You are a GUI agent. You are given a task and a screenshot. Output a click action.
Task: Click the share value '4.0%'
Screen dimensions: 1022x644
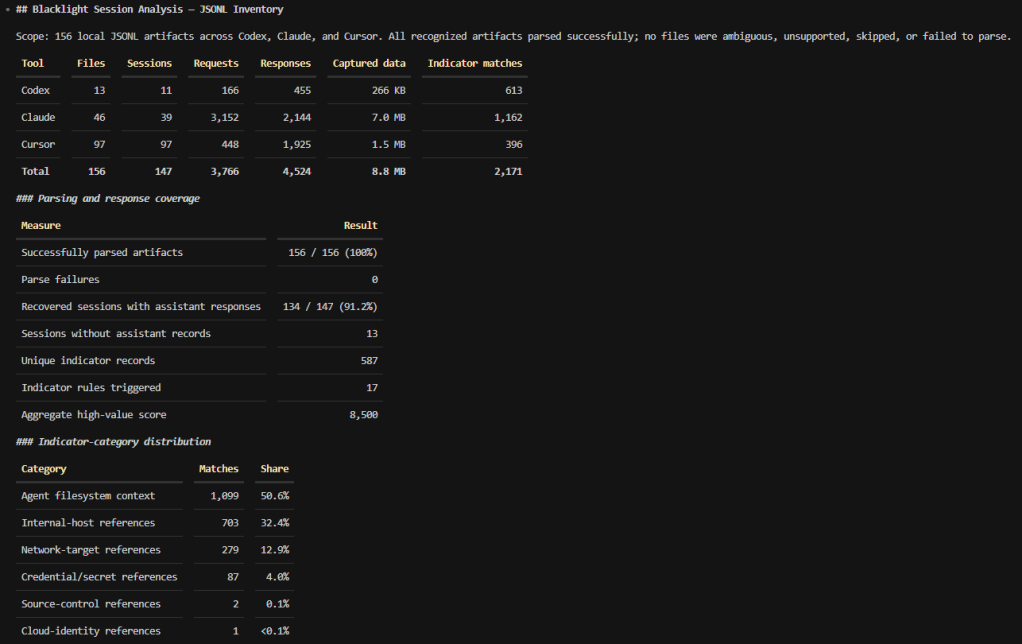click(277, 577)
